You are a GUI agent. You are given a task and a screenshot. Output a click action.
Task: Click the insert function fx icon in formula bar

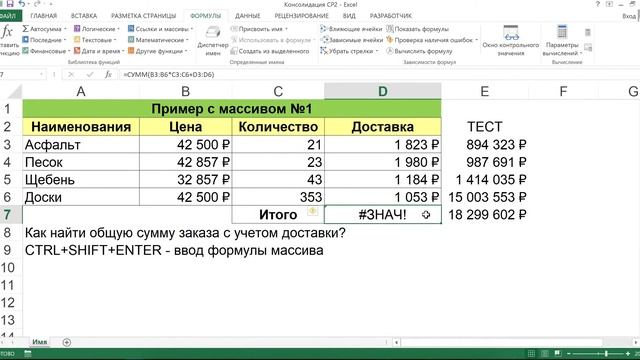[x=108, y=74]
